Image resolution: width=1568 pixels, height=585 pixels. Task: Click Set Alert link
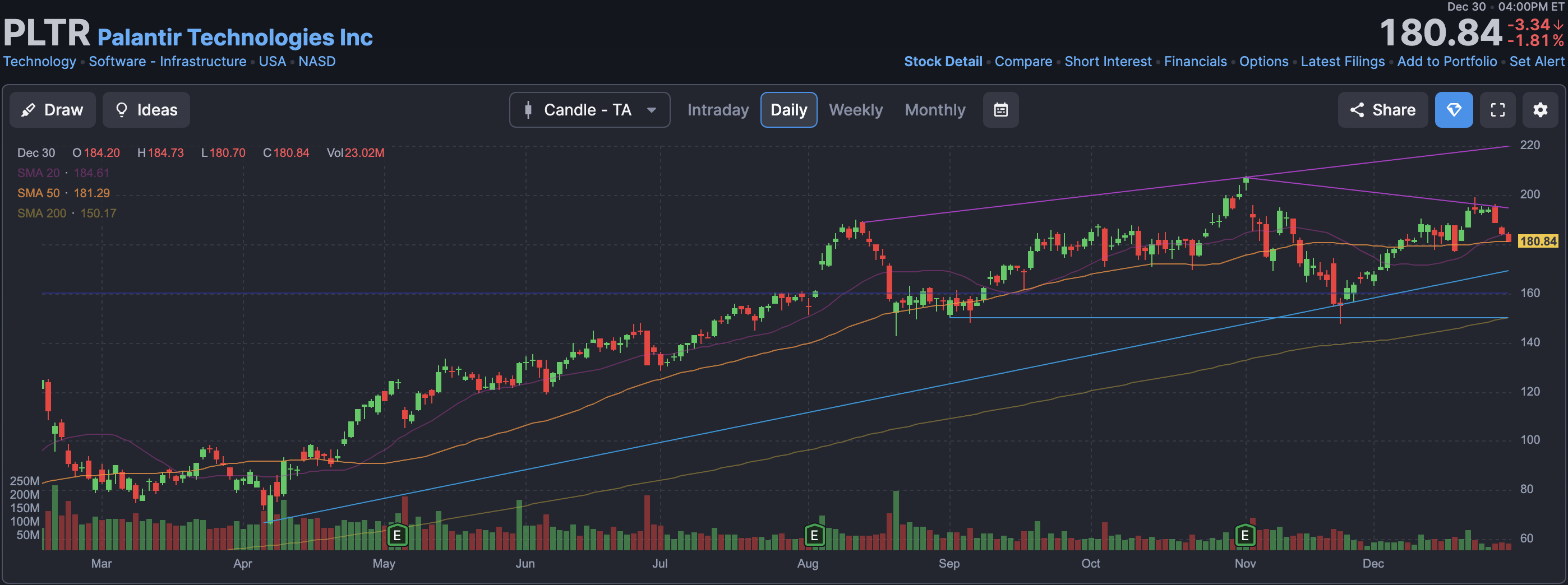(1537, 62)
